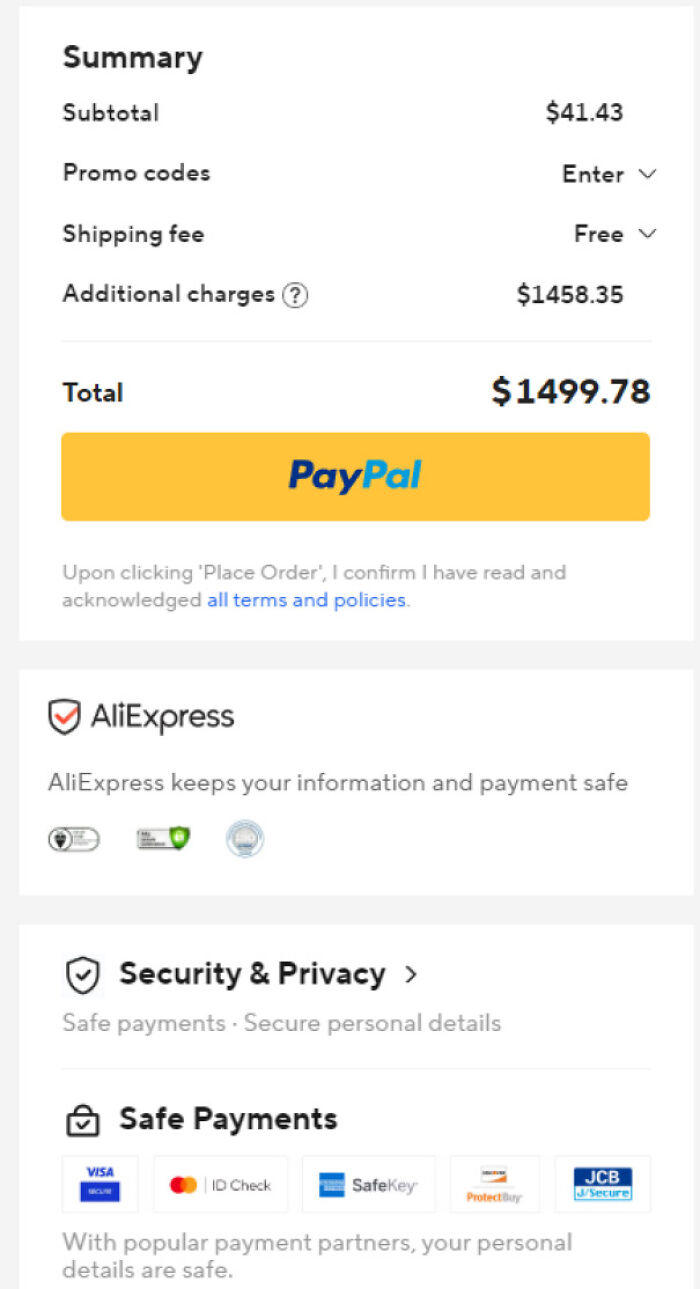Click the Safe Payments bag icon

pyautogui.click(x=83, y=1120)
